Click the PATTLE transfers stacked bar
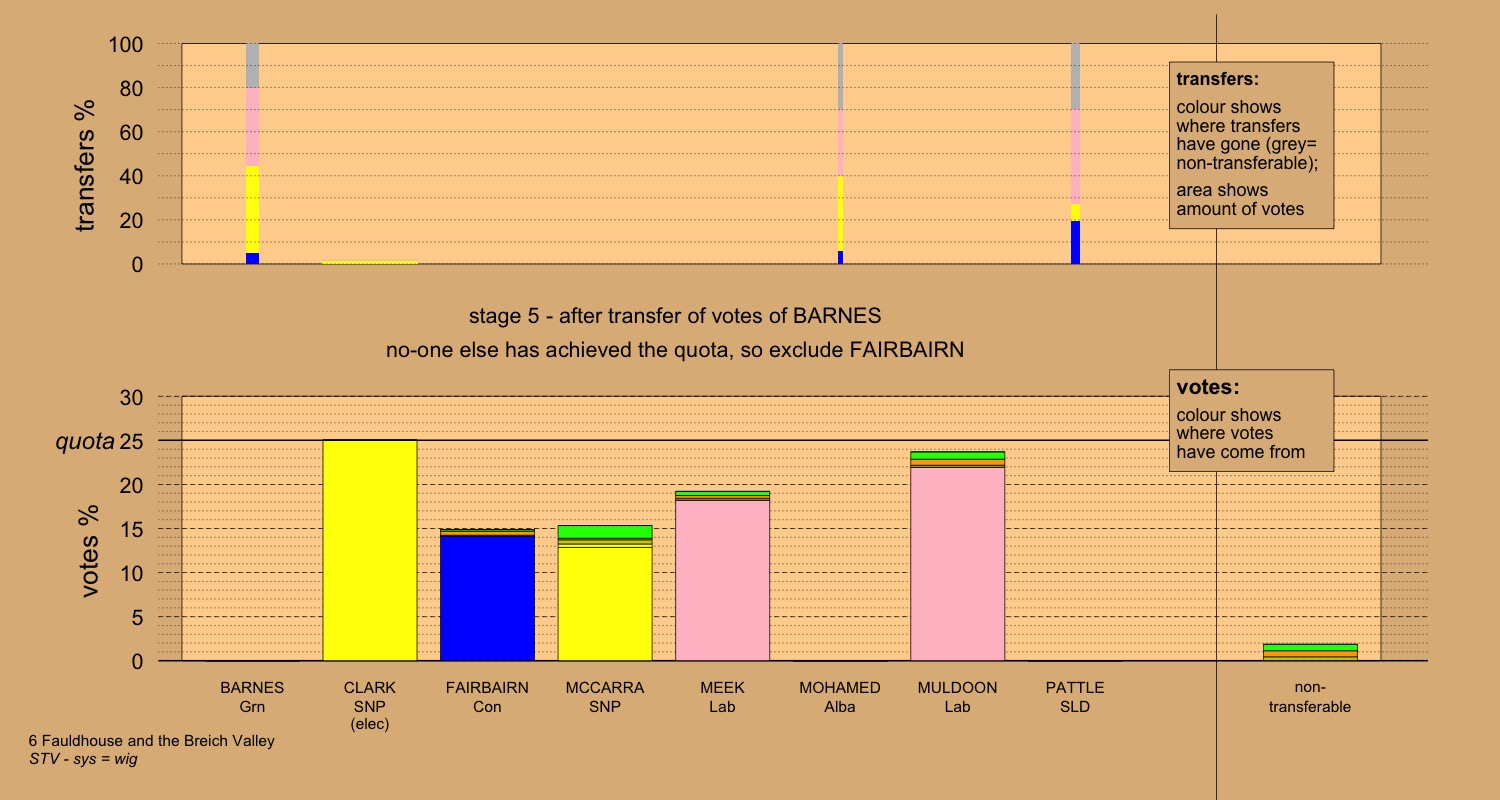The height and width of the screenshot is (800, 1500). 1075,154
